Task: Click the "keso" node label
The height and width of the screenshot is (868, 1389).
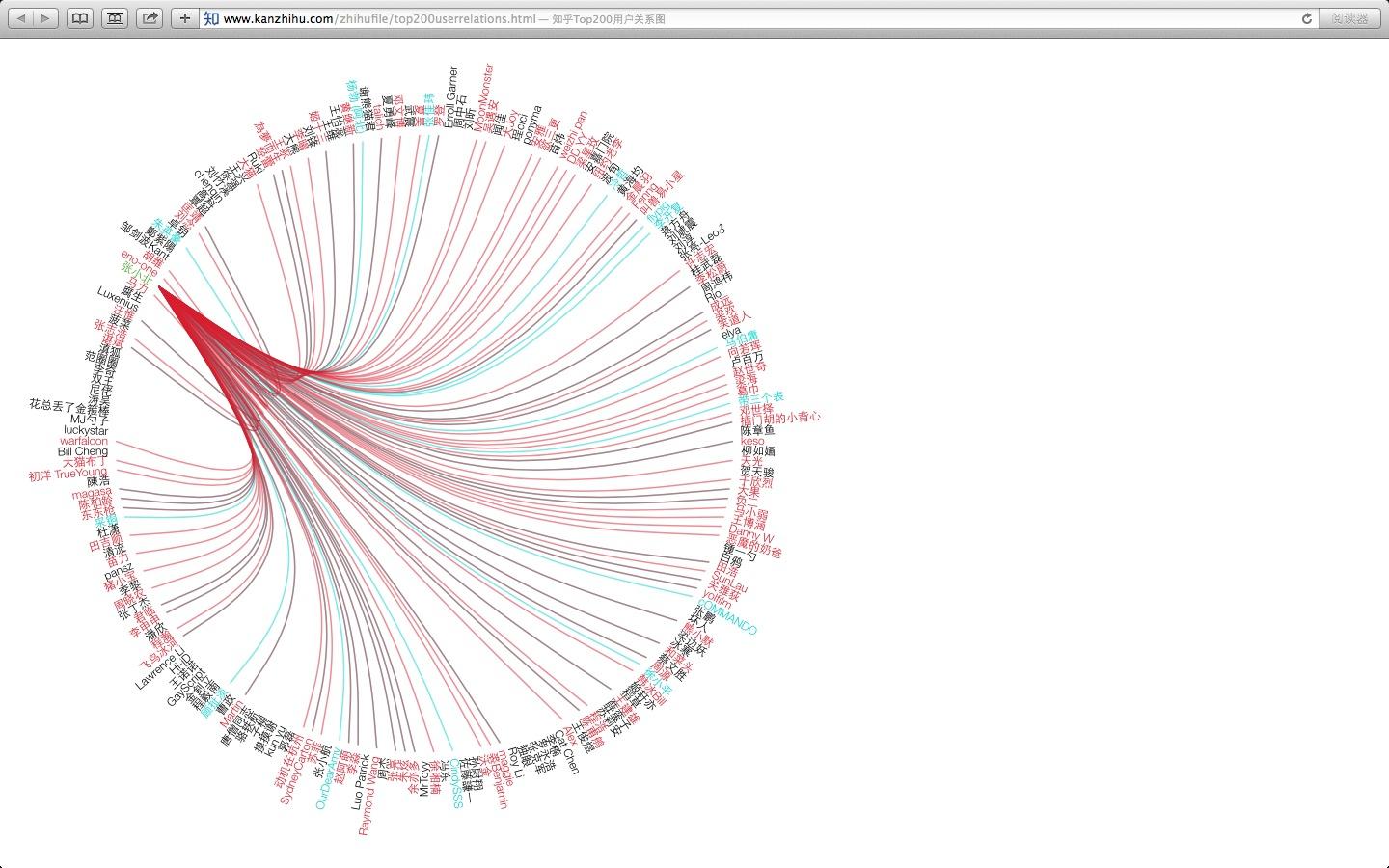Action: coord(752,441)
